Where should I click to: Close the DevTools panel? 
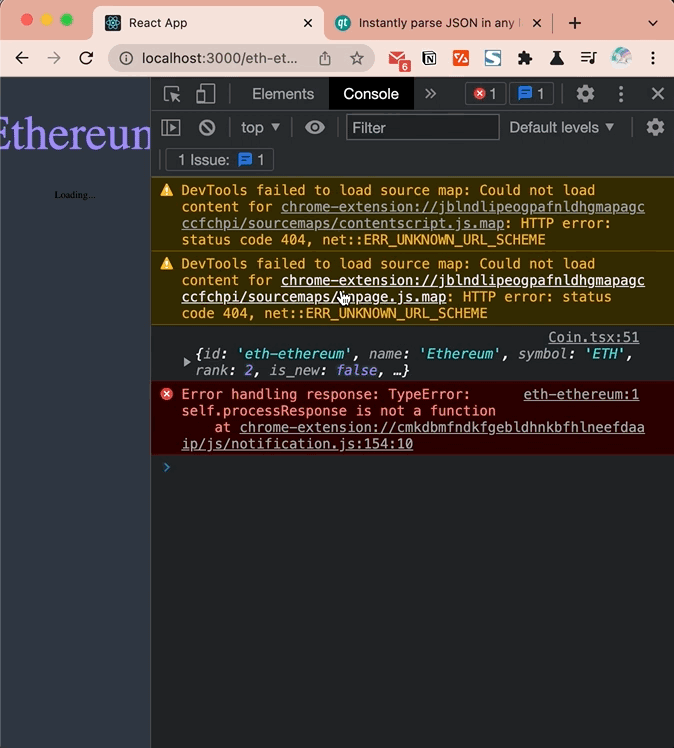tap(658, 94)
